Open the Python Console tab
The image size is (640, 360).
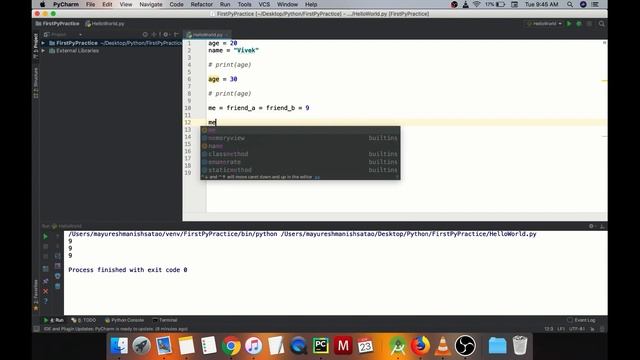[124, 320]
